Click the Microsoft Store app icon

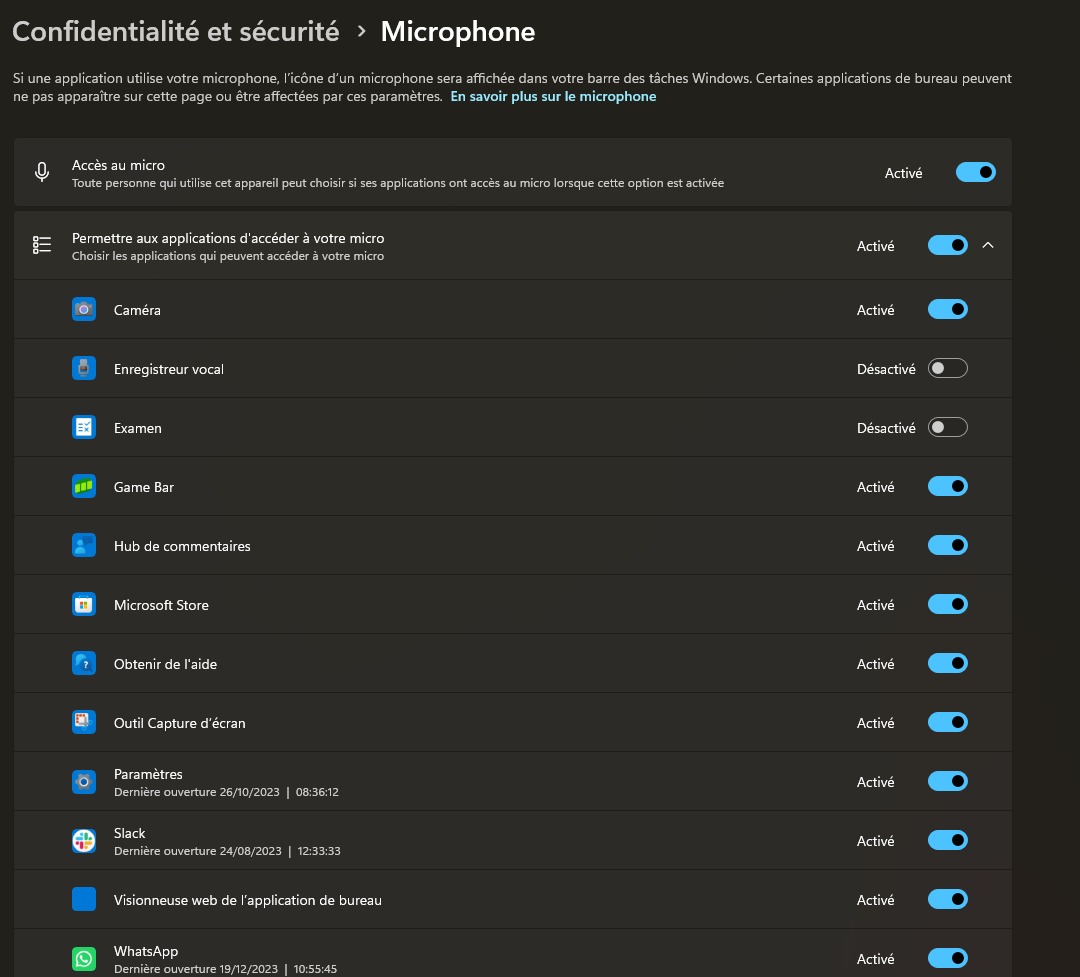84,605
